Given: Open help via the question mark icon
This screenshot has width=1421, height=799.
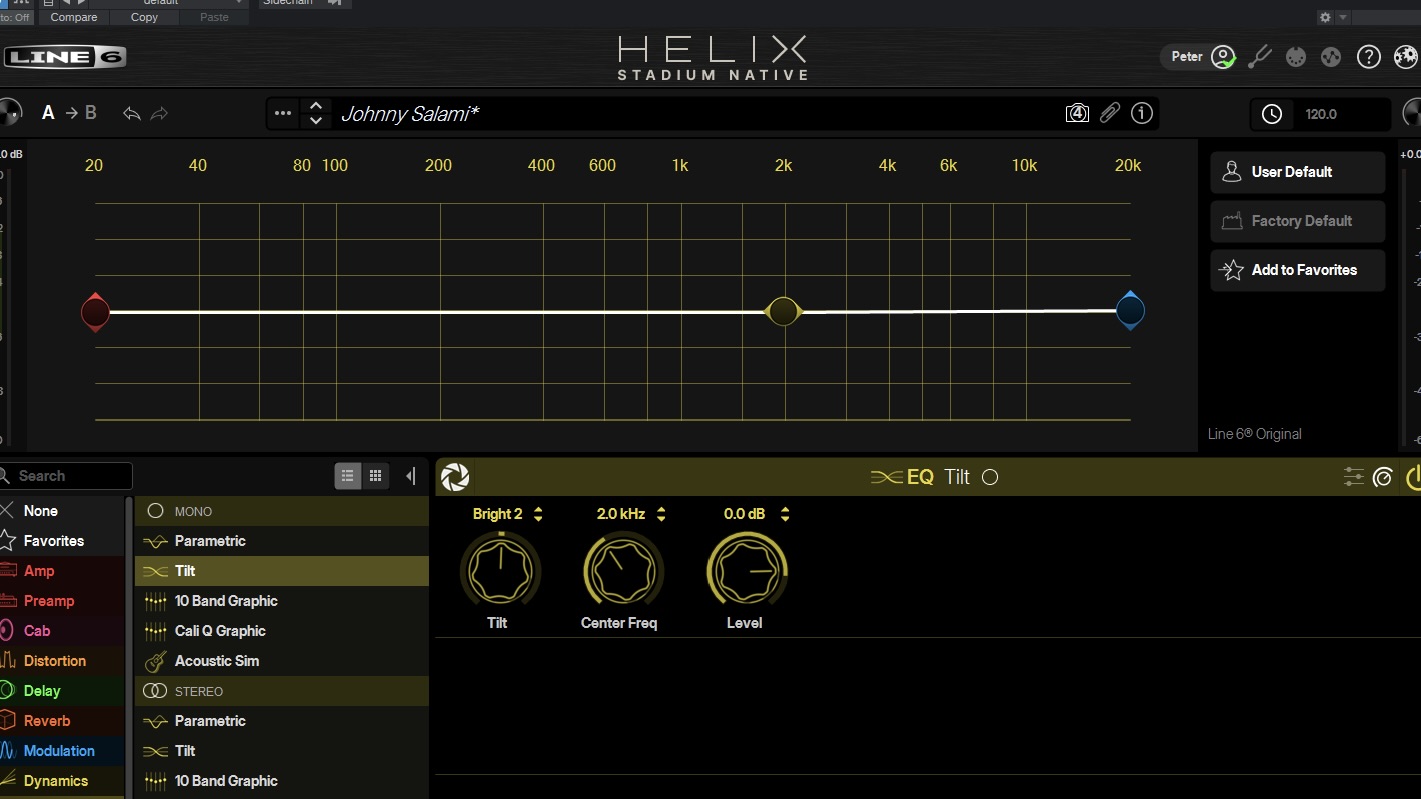Looking at the screenshot, I should [x=1368, y=57].
